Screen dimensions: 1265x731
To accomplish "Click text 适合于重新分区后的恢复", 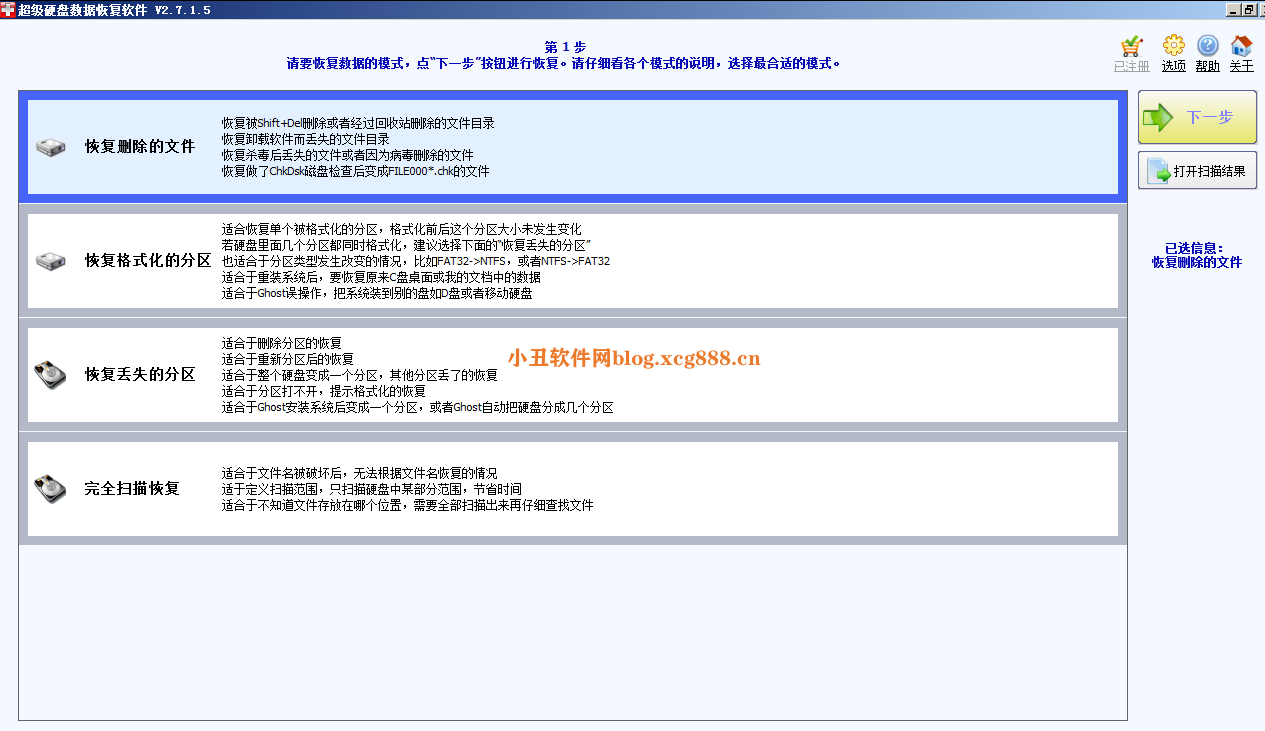I will [288, 359].
